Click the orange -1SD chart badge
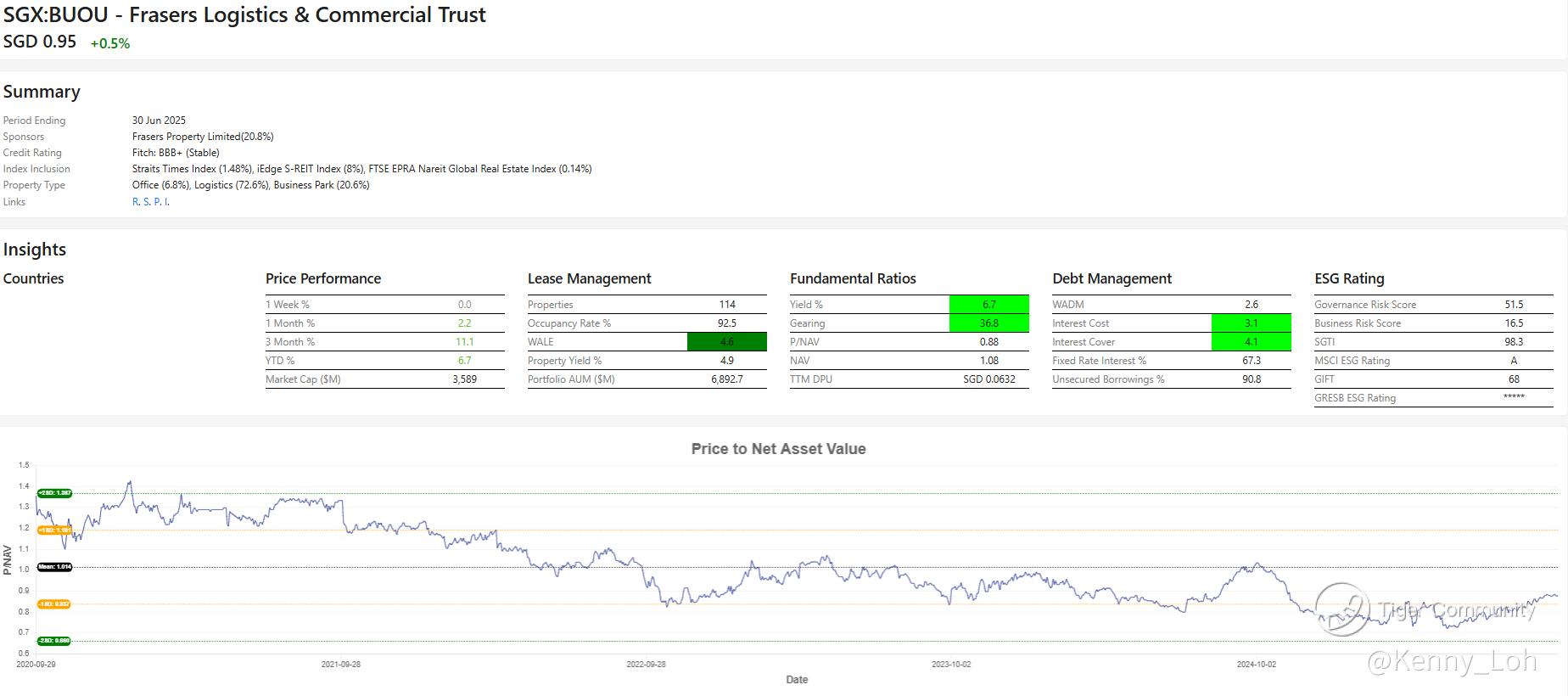 [54, 604]
